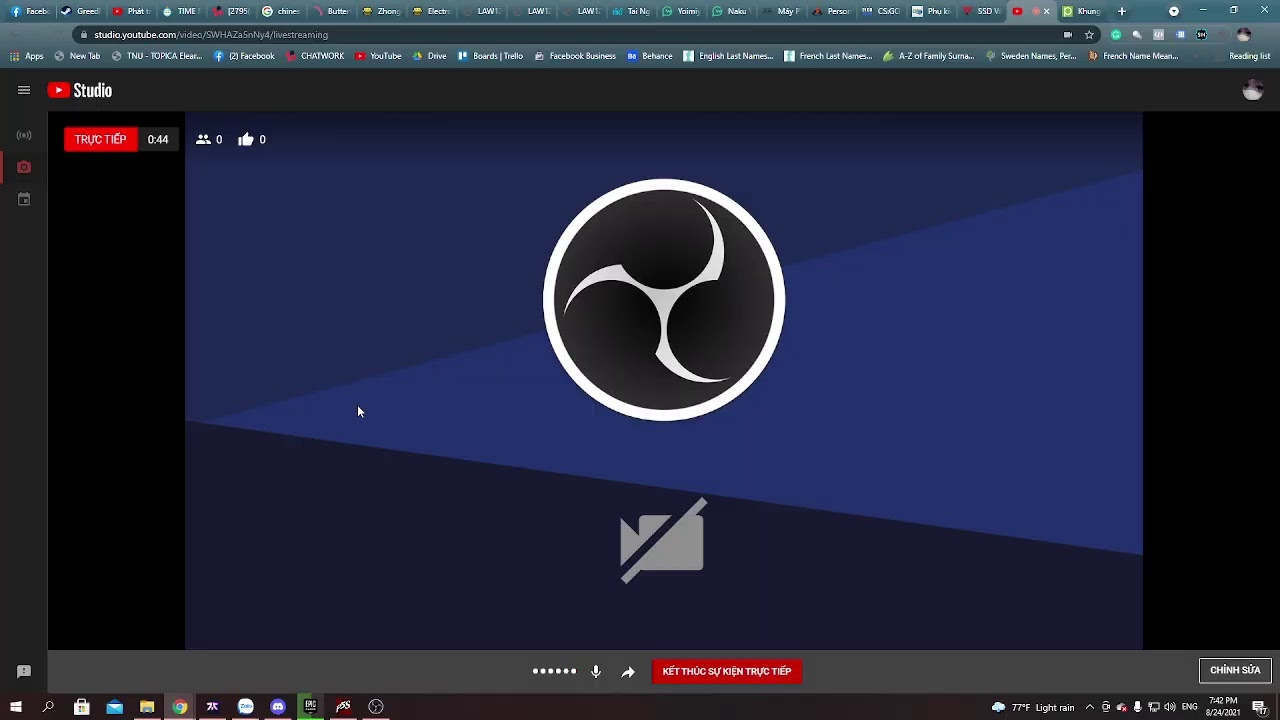Screen dimensions: 1280x720
Task: Mute the microphone in bottom control bar
Action: coord(596,672)
